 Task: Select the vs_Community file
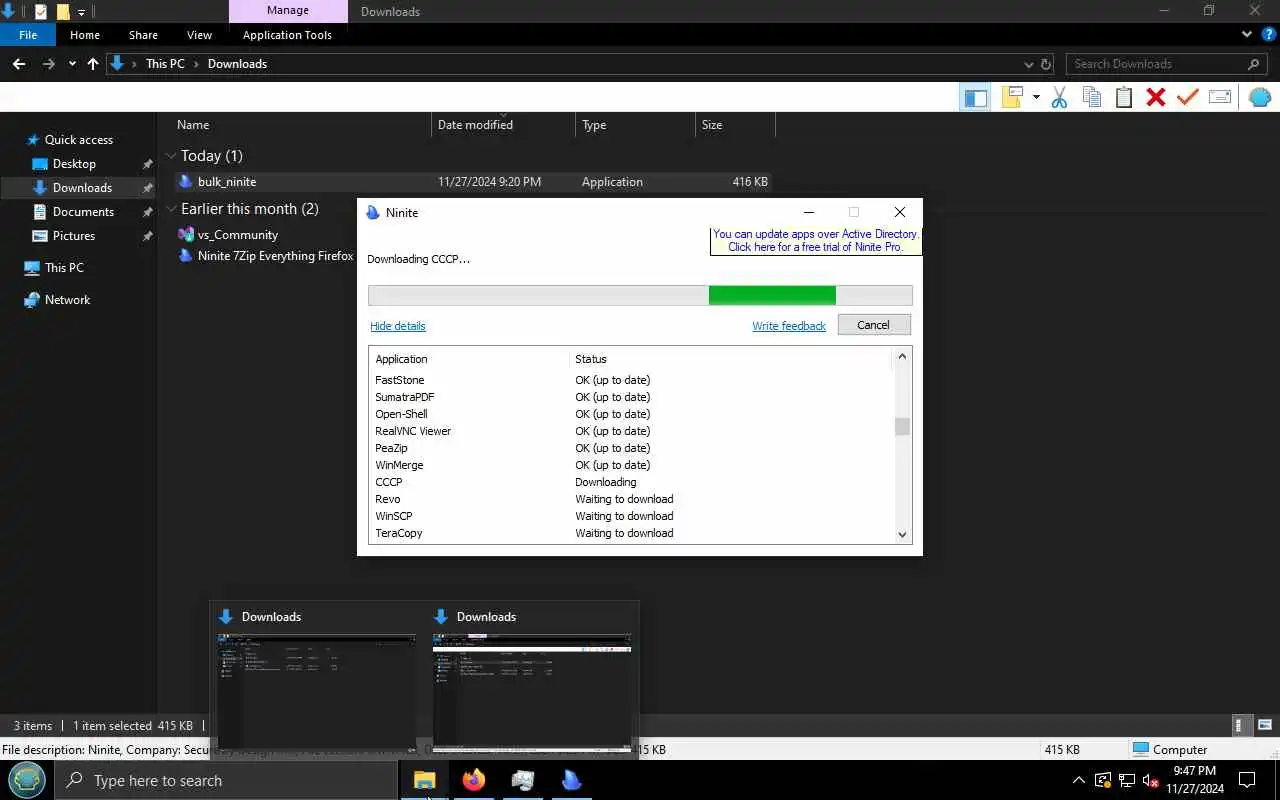pos(238,235)
